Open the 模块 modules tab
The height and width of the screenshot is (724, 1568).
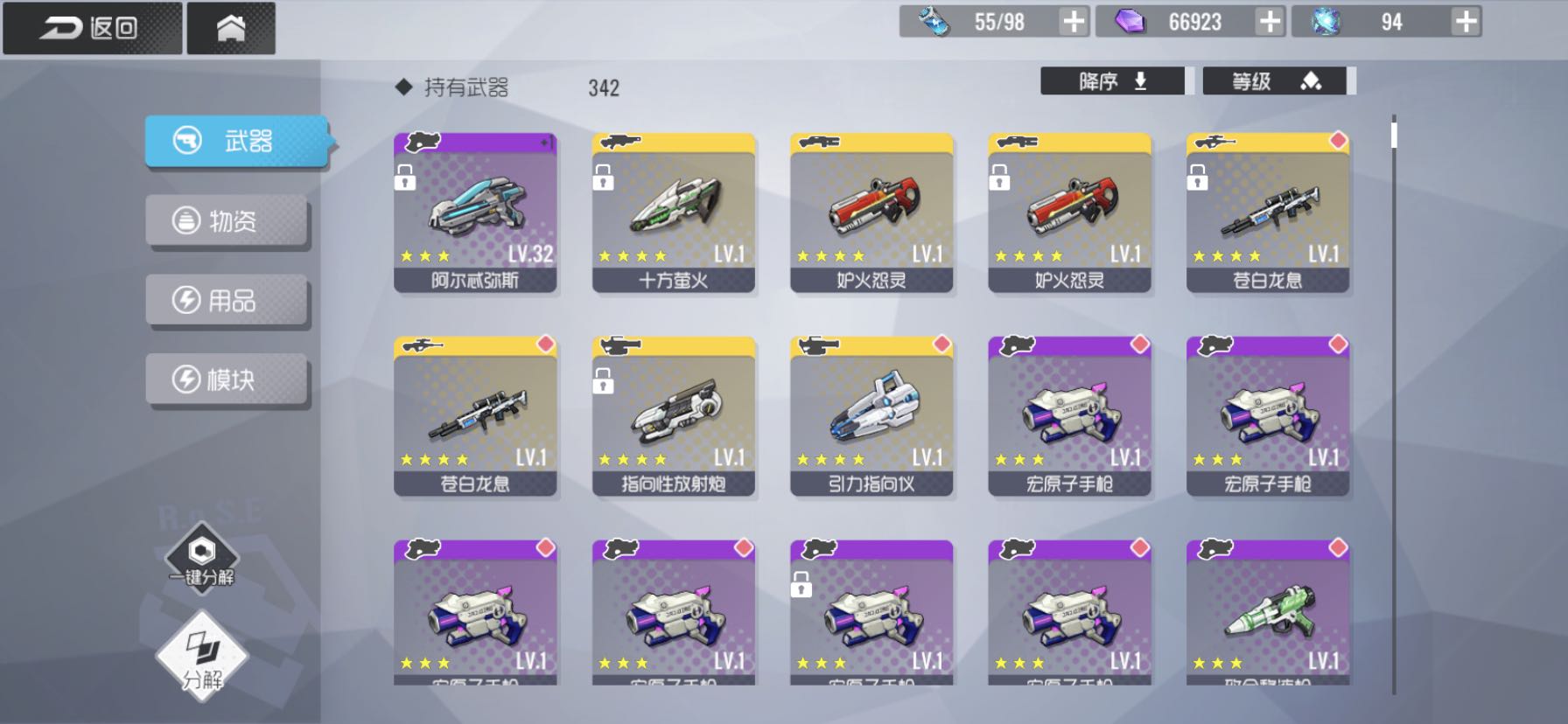(x=227, y=379)
